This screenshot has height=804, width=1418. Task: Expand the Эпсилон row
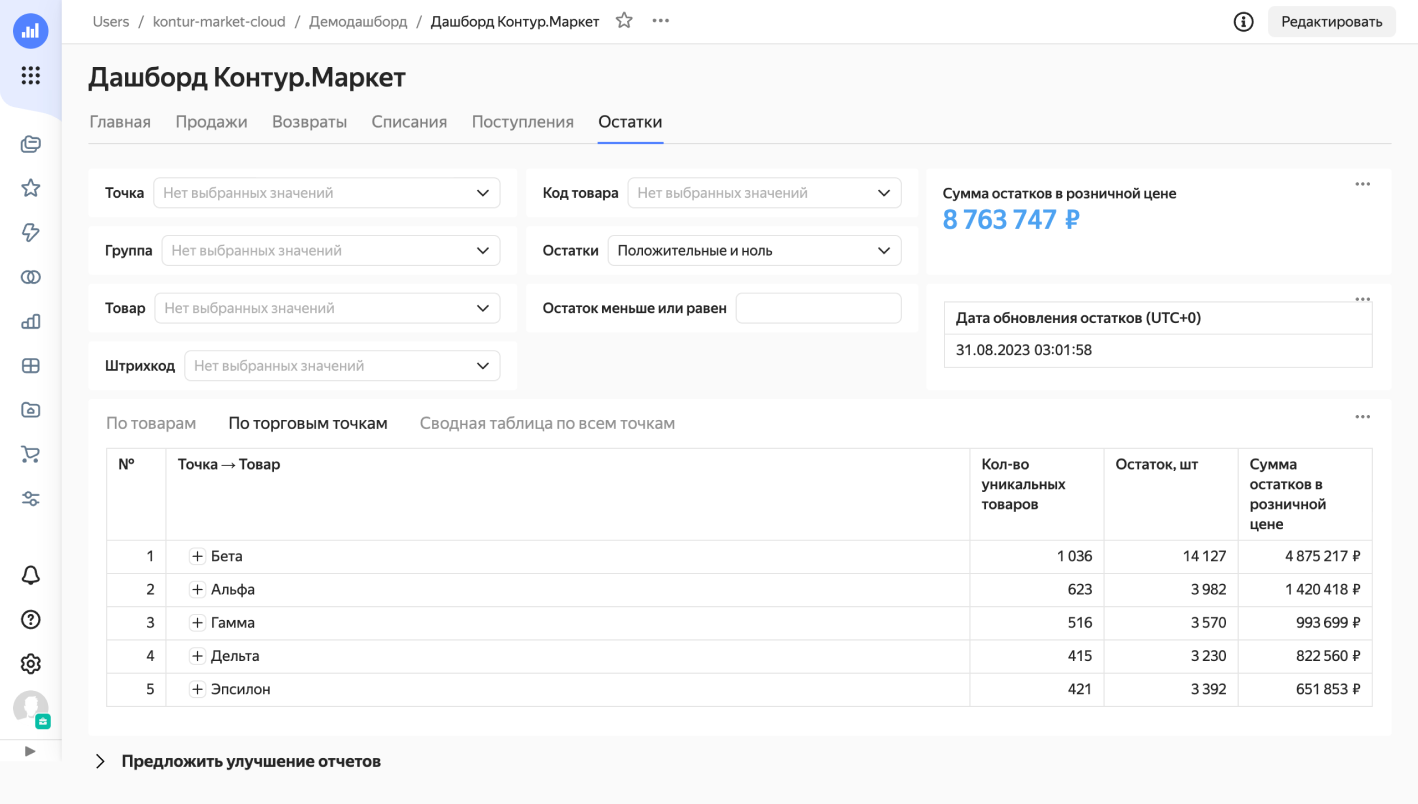click(x=197, y=690)
